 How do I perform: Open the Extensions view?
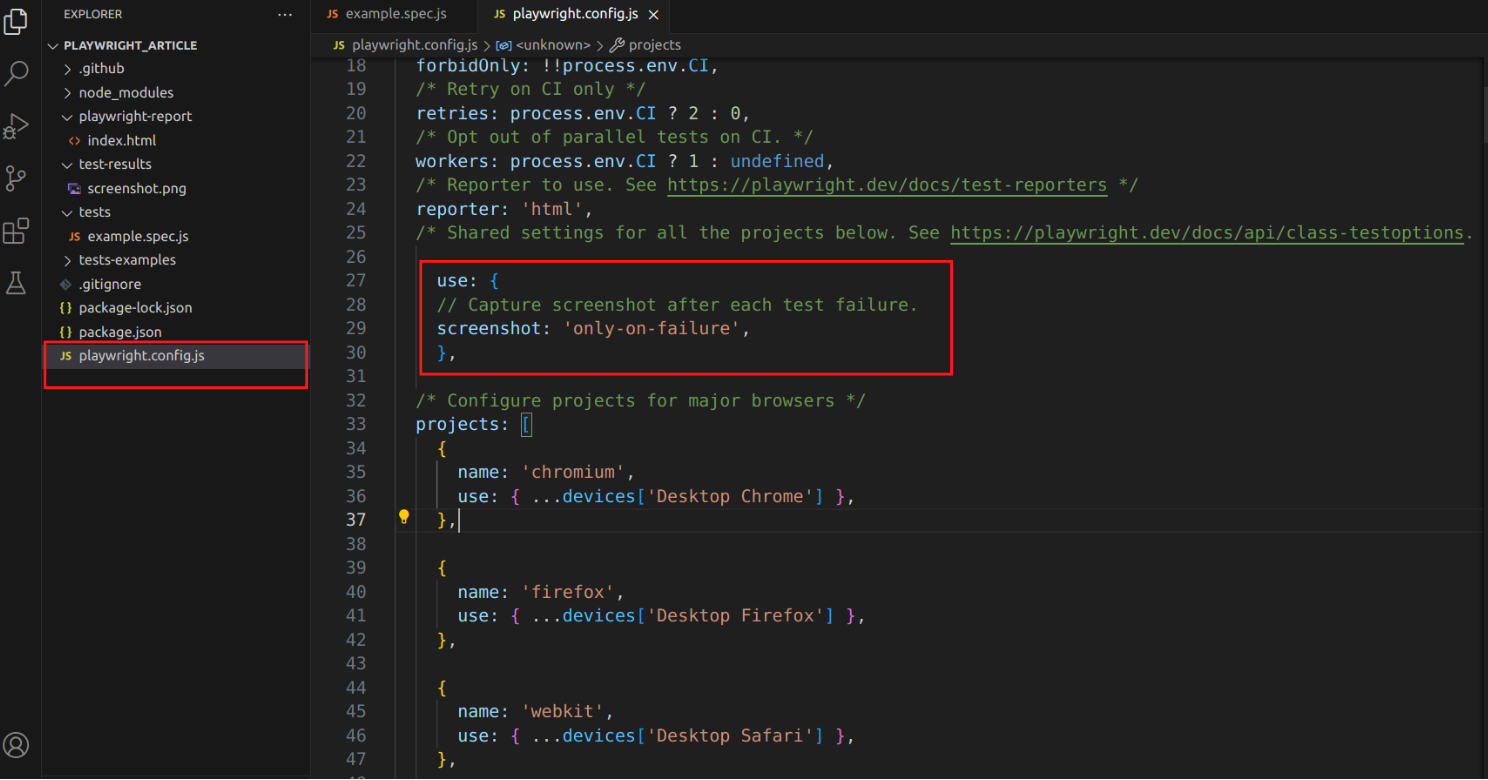click(16, 232)
